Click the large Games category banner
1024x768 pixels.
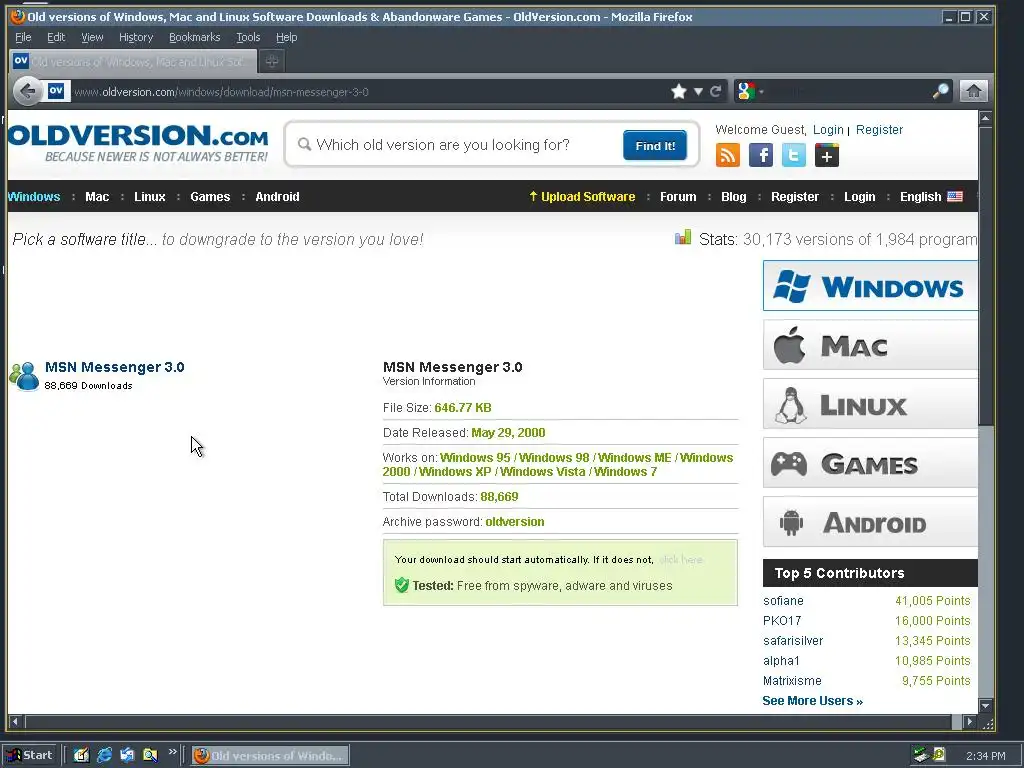[x=870, y=463]
